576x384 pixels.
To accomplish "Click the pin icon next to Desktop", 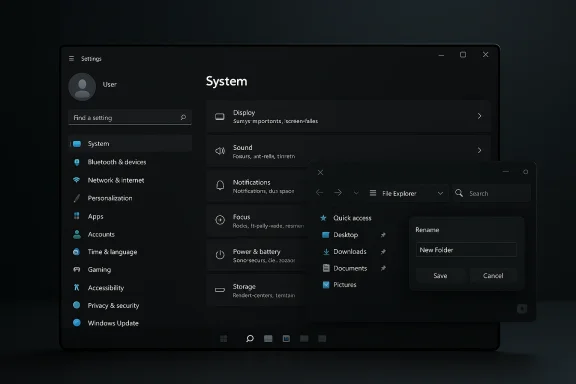I will click(383, 235).
